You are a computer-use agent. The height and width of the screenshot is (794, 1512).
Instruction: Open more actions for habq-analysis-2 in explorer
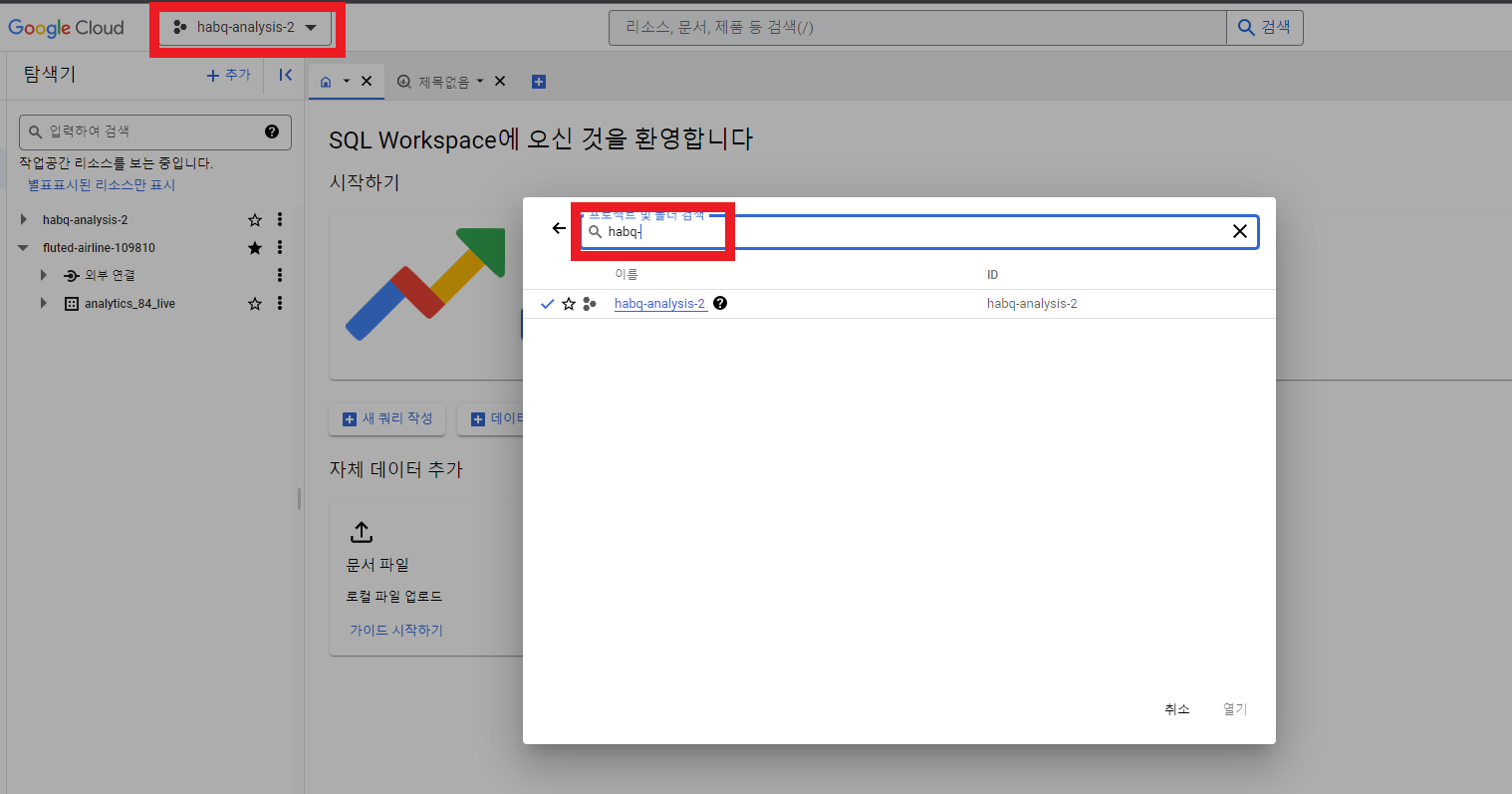(x=280, y=219)
